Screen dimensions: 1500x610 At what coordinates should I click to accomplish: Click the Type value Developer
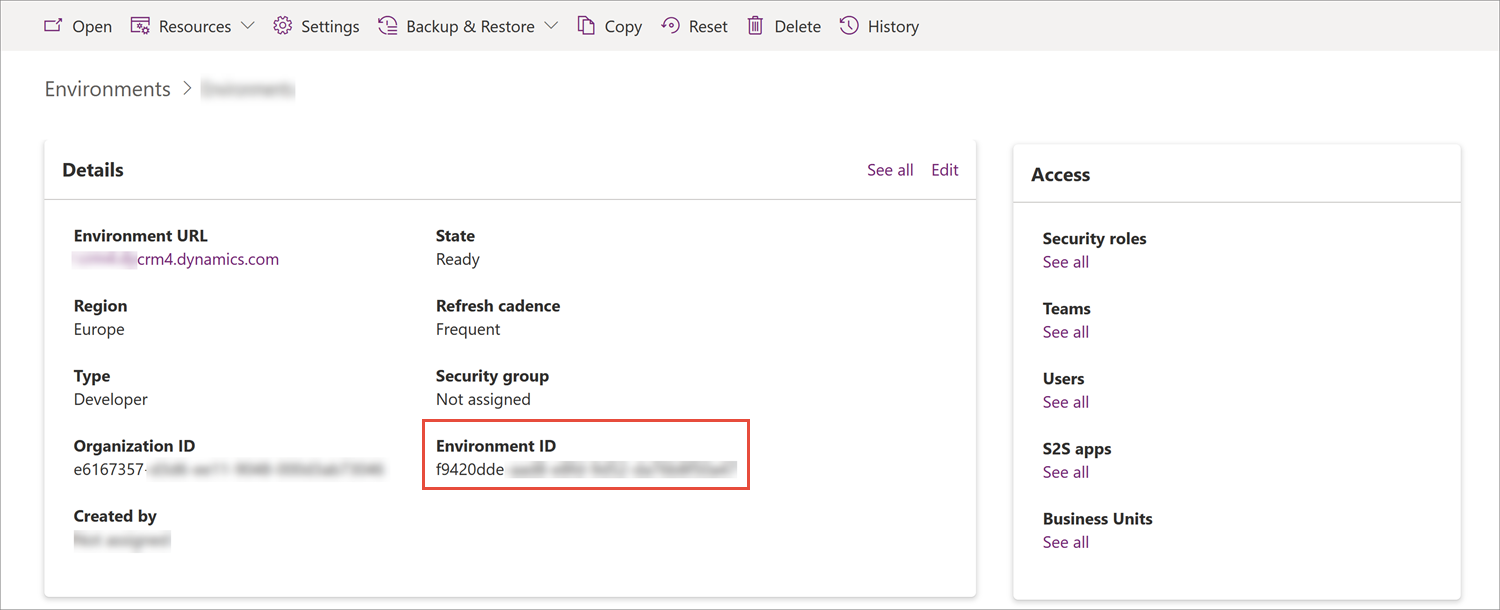click(110, 399)
